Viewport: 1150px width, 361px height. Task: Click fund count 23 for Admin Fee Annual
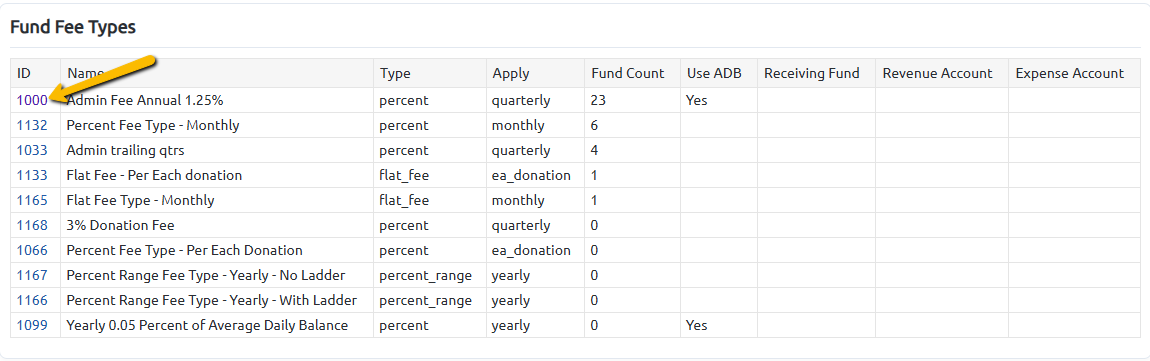click(598, 101)
